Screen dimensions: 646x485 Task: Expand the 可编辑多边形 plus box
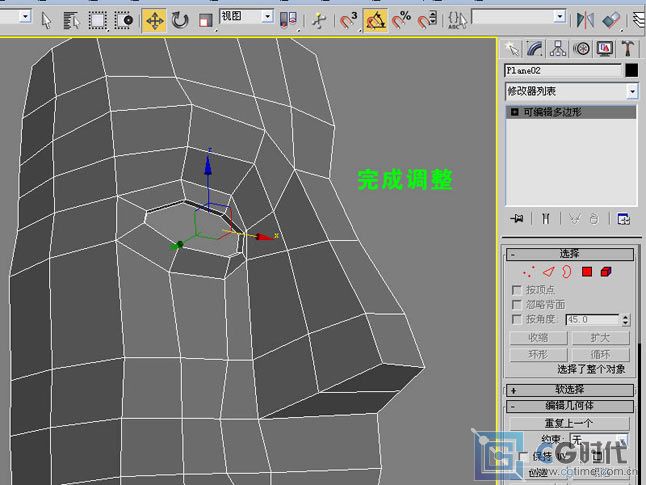coord(514,112)
